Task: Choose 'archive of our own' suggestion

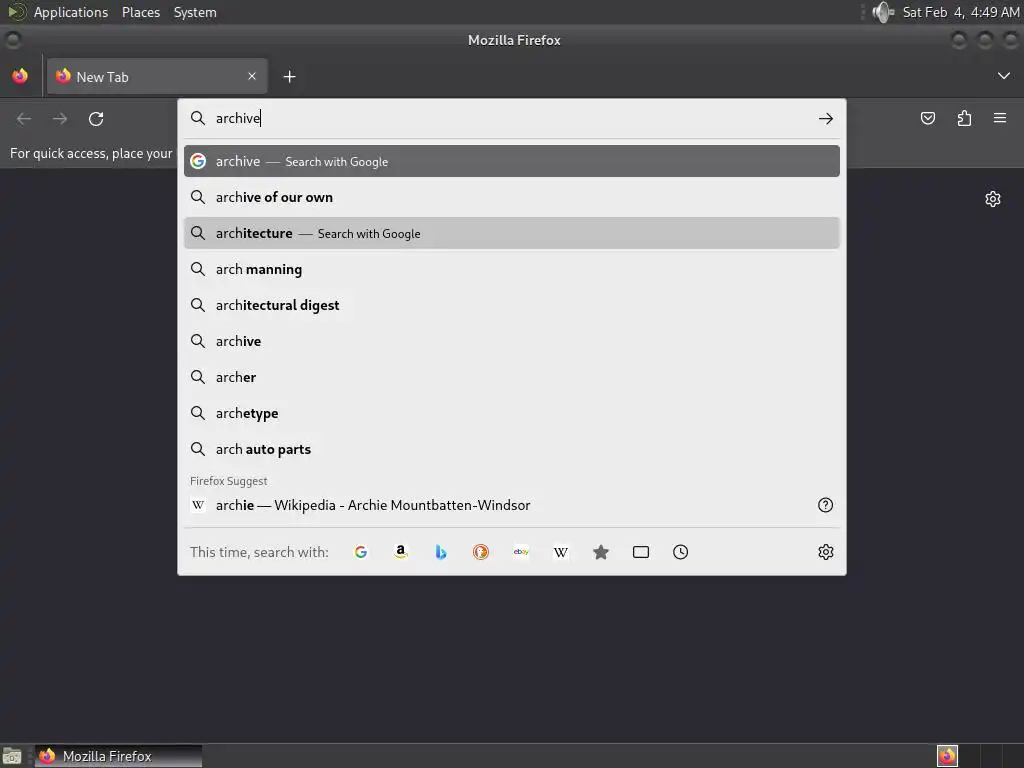Action: [512, 197]
